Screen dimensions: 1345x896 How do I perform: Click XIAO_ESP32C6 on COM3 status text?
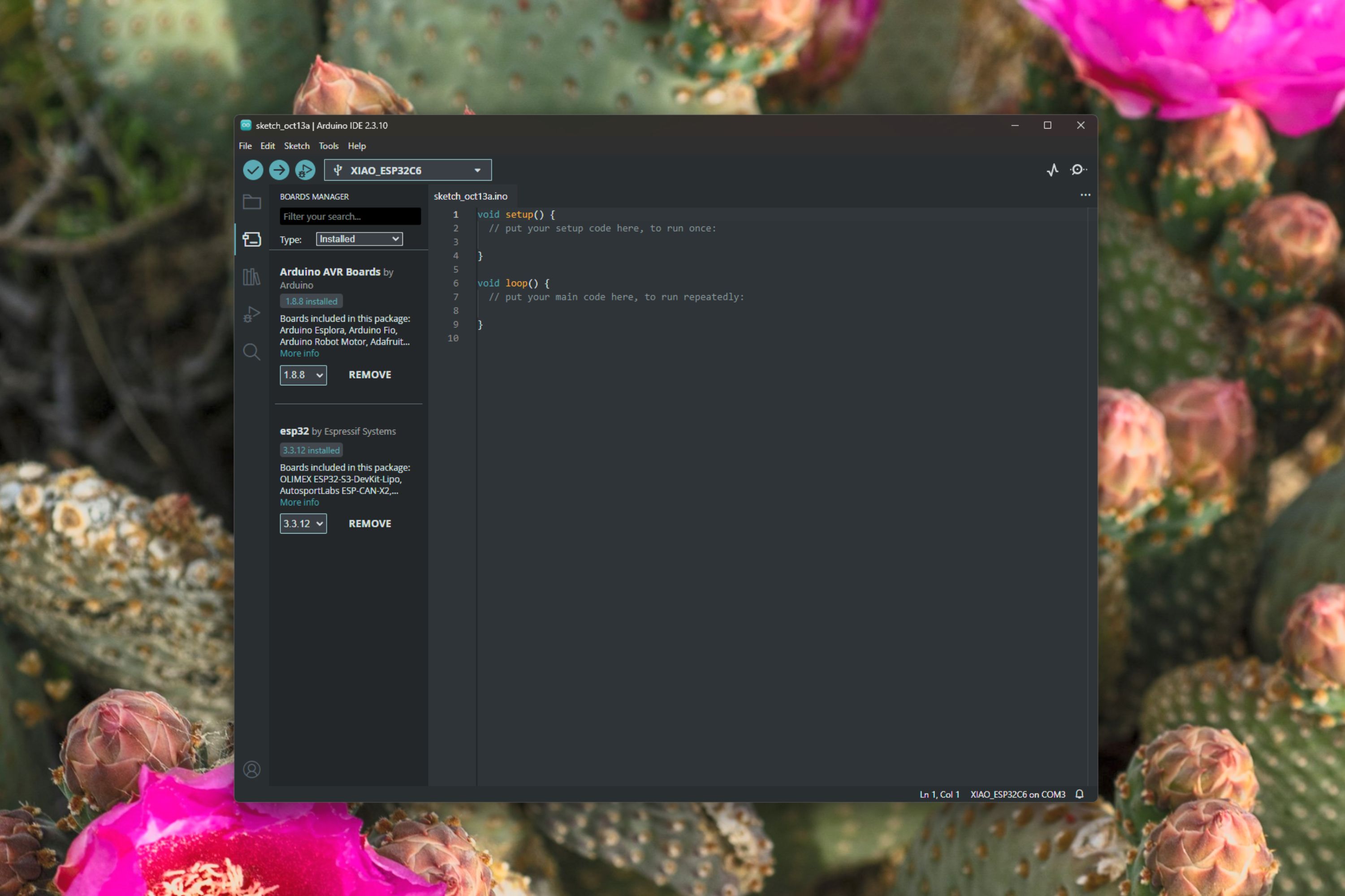tap(1017, 794)
